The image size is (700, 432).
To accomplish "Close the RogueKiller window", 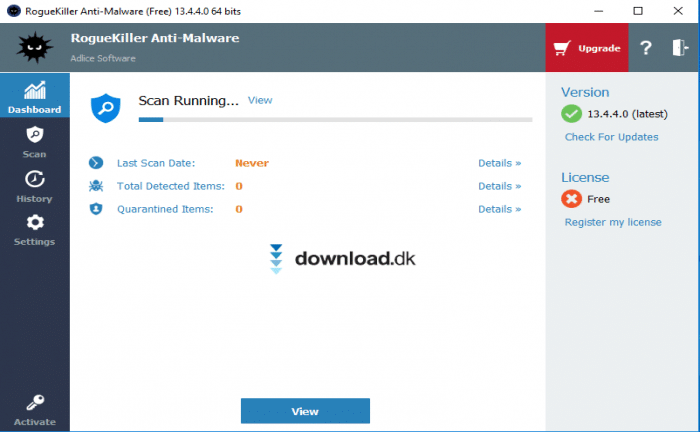I will [678, 11].
